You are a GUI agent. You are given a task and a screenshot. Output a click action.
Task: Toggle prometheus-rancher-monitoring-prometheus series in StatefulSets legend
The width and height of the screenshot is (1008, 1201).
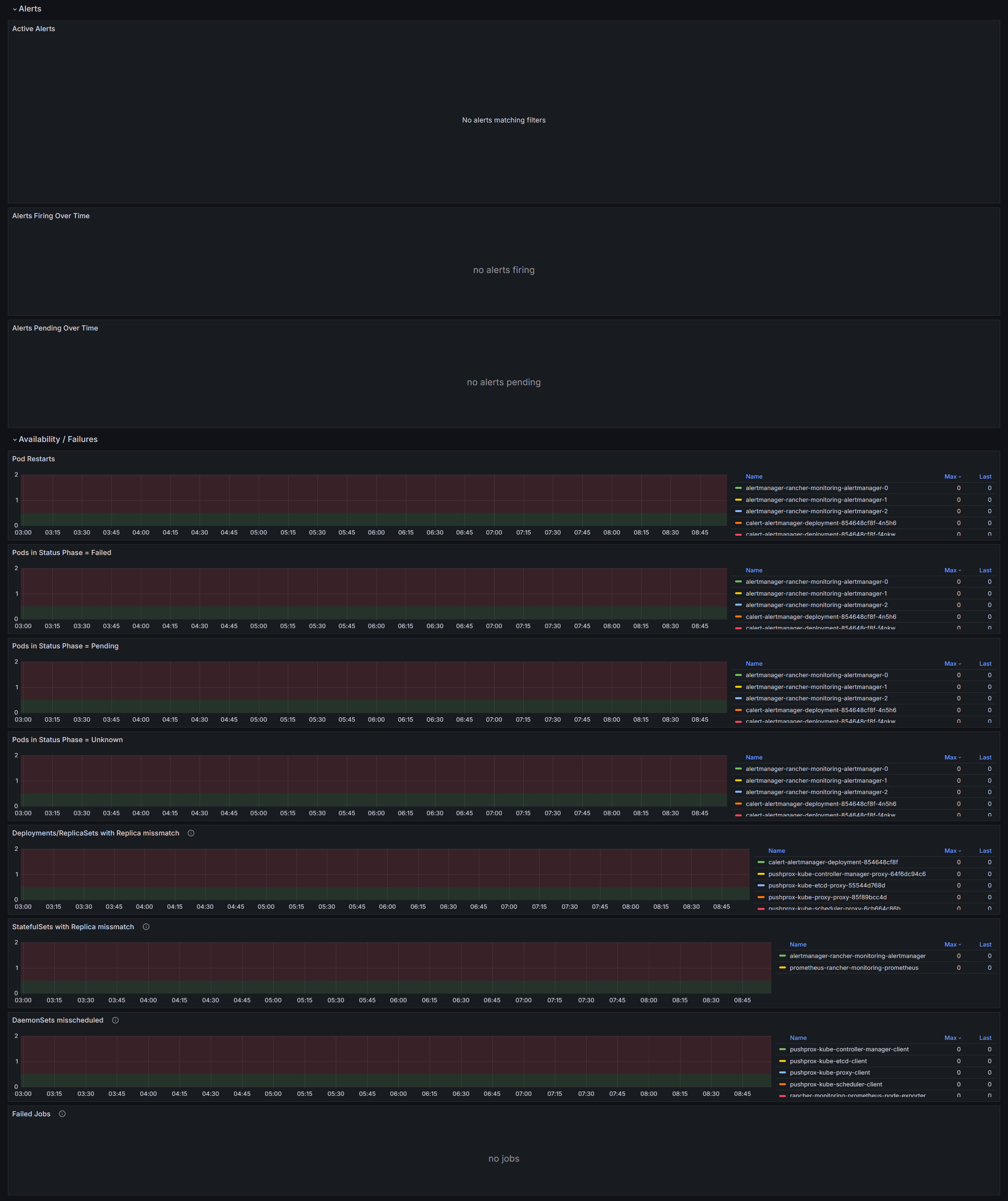pos(853,968)
